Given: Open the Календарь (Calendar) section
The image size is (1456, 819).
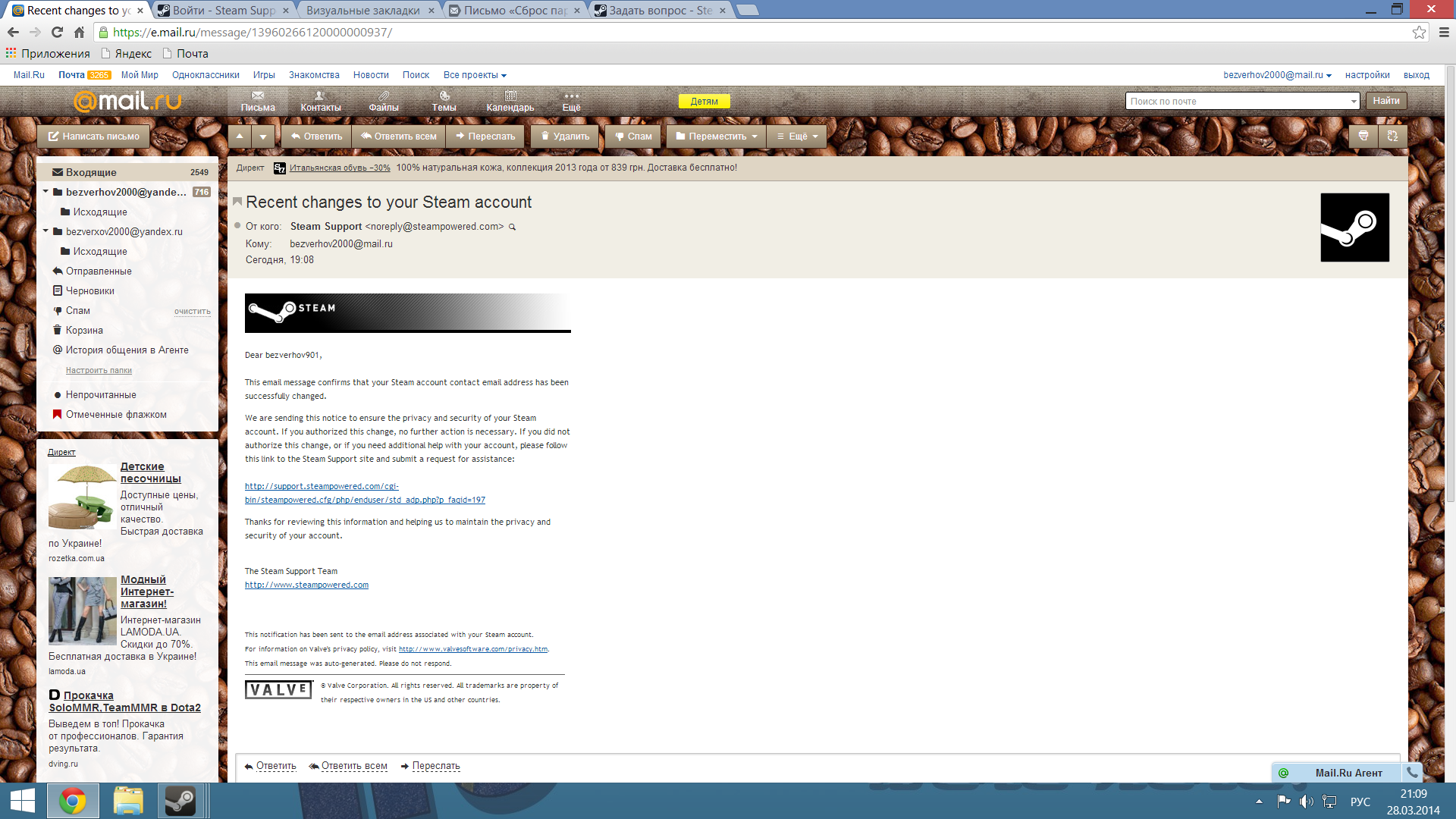Looking at the screenshot, I should [510, 101].
